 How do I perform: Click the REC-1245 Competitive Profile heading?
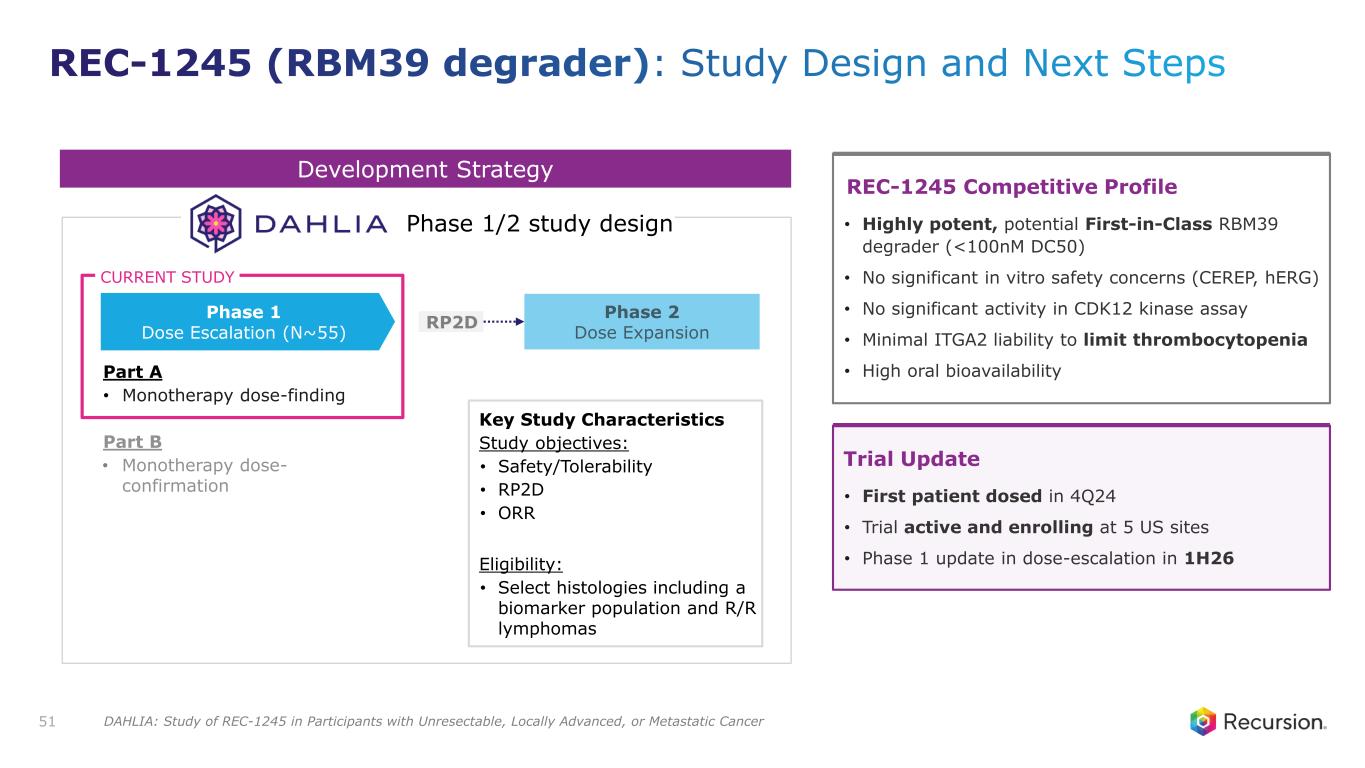(x=1011, y=187)
